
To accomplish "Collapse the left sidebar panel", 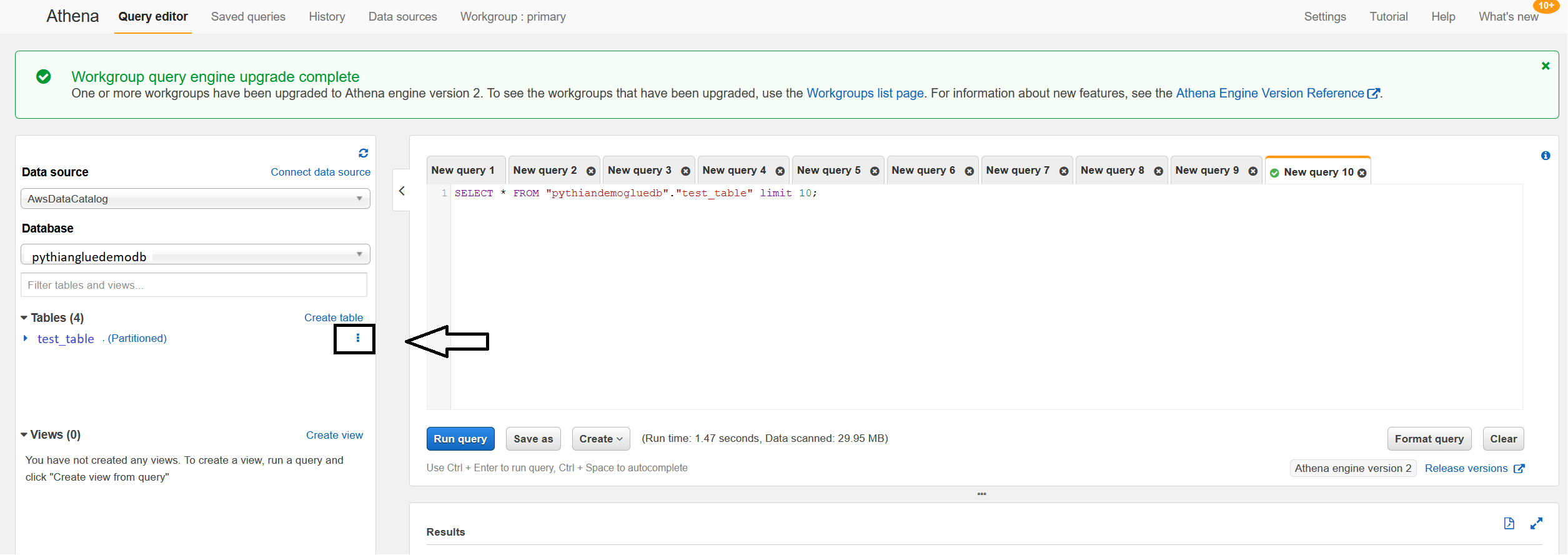I will [402, 191].
